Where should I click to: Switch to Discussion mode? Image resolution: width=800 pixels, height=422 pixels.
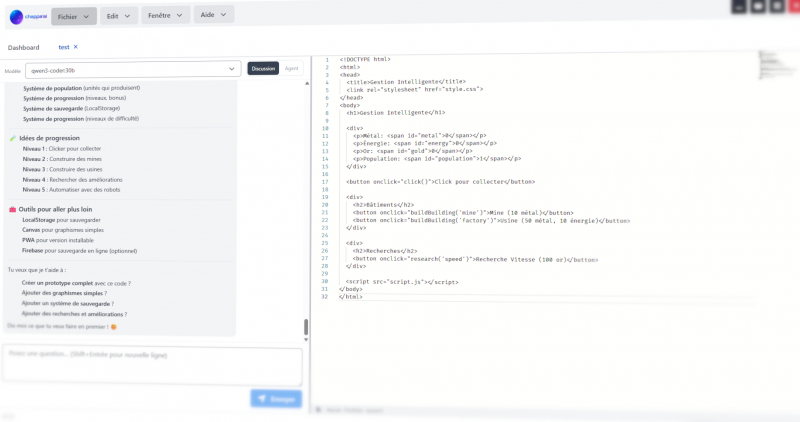[x=263, y=69]
